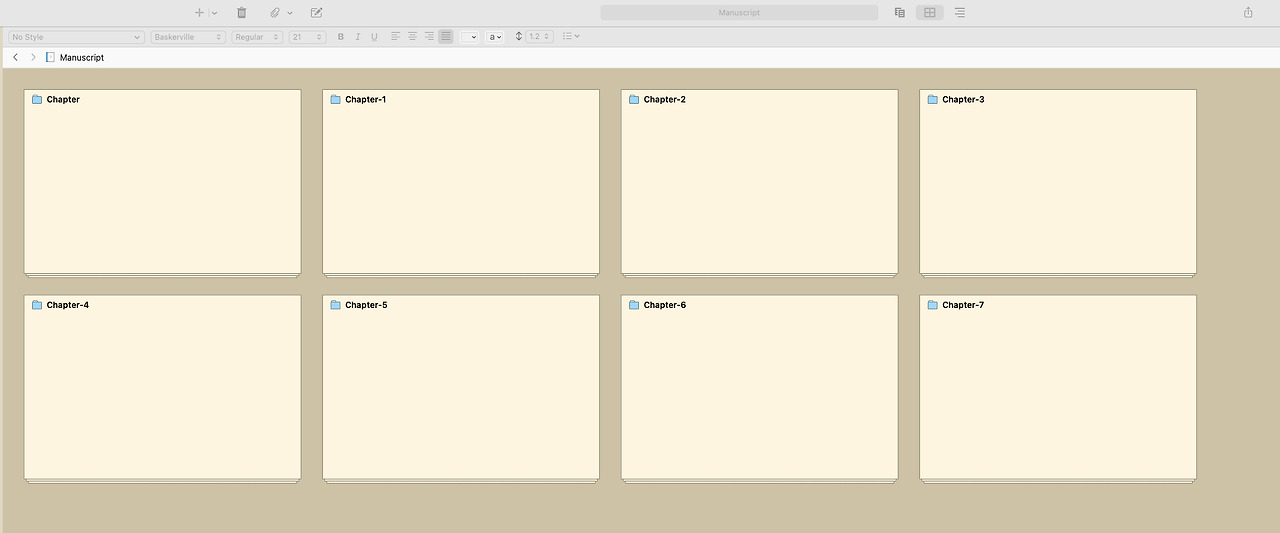Select the Chapter index card
Screen dimensions: 1280x533
click(162, 182)
